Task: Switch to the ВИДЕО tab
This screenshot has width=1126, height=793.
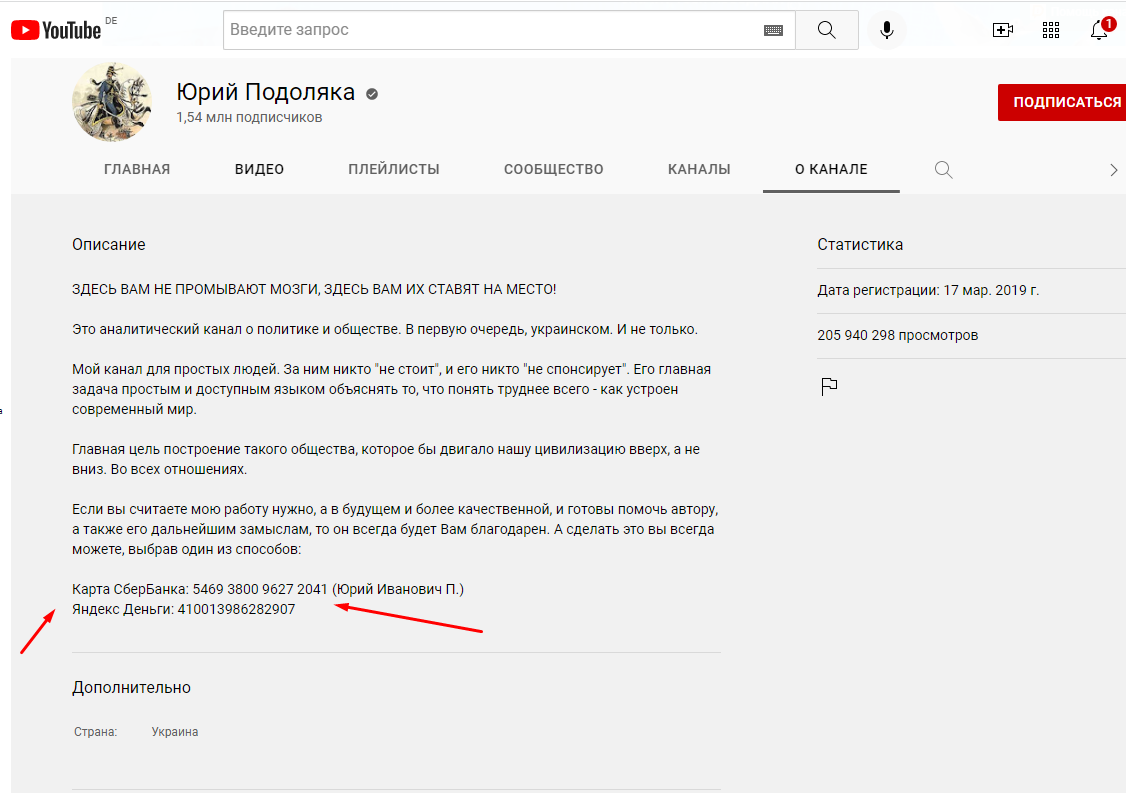Action: (259, 170)
